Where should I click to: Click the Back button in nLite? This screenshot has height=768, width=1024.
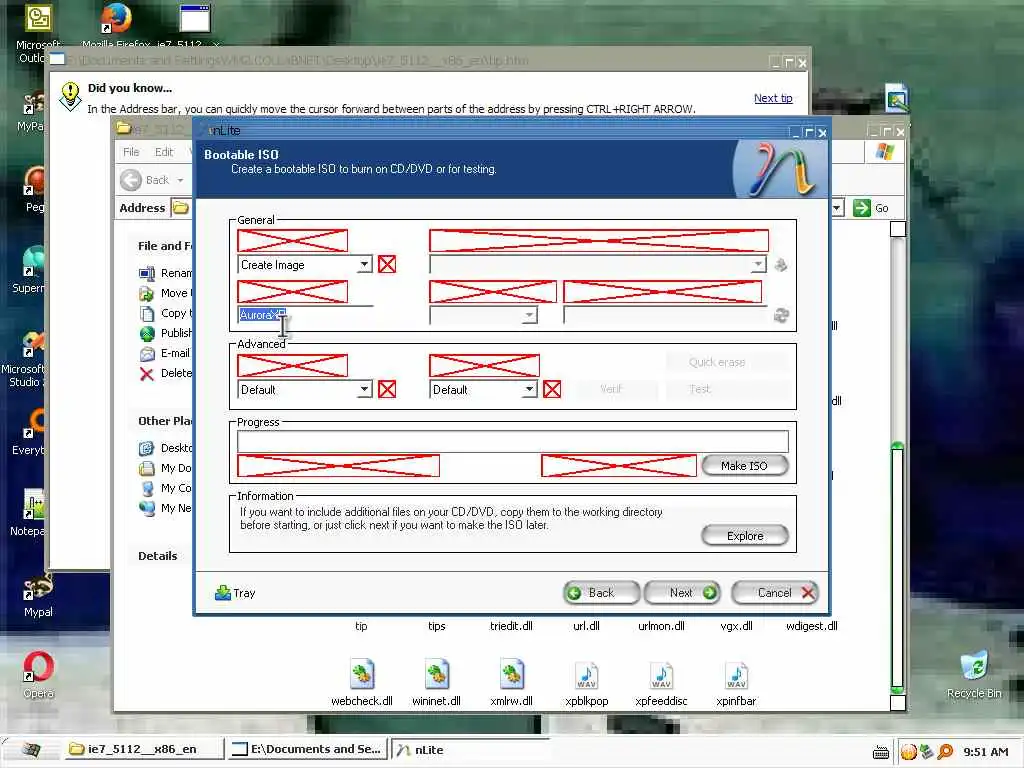click(x=601, y=592)
